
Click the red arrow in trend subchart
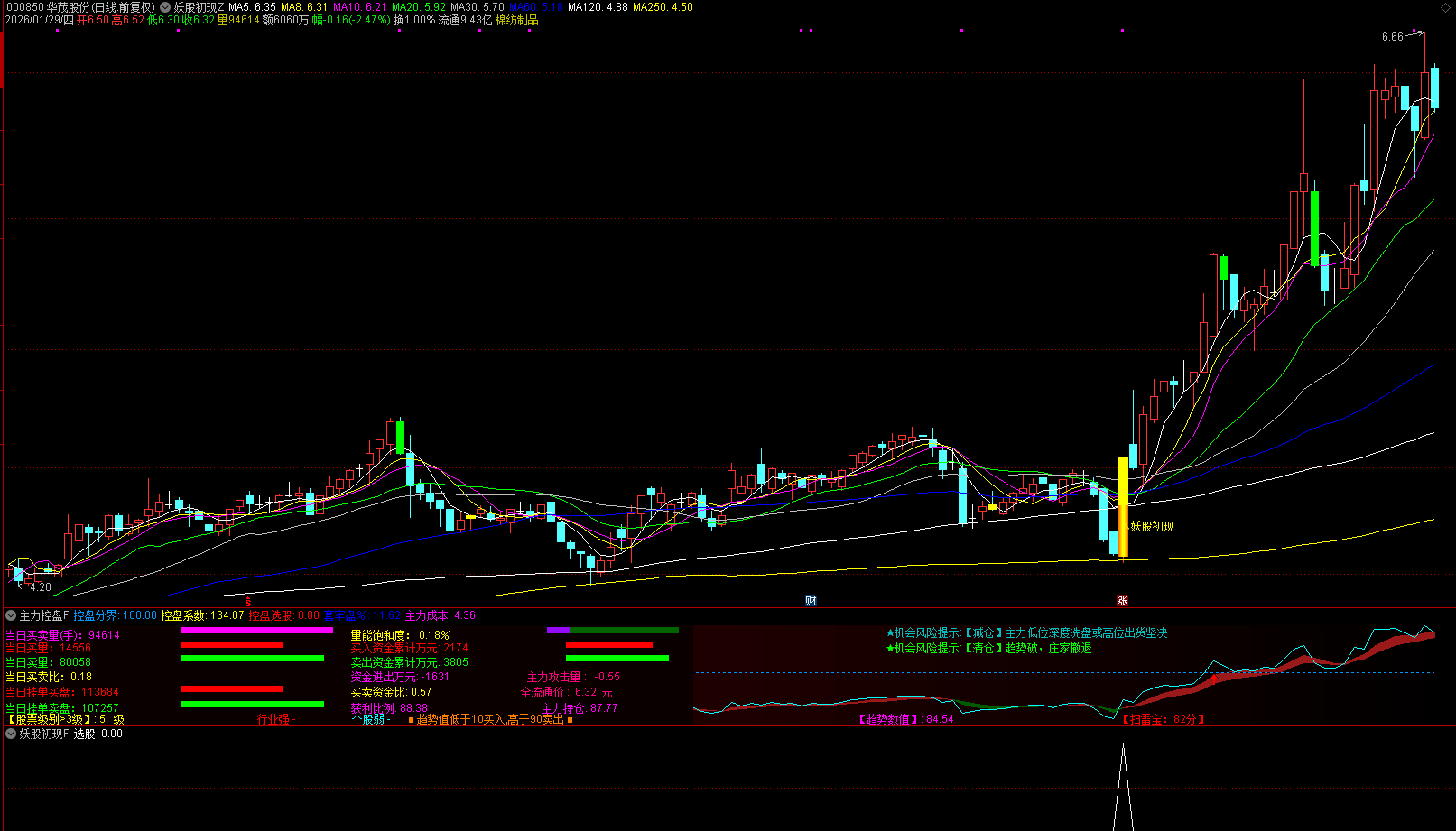coord(1213,679)
